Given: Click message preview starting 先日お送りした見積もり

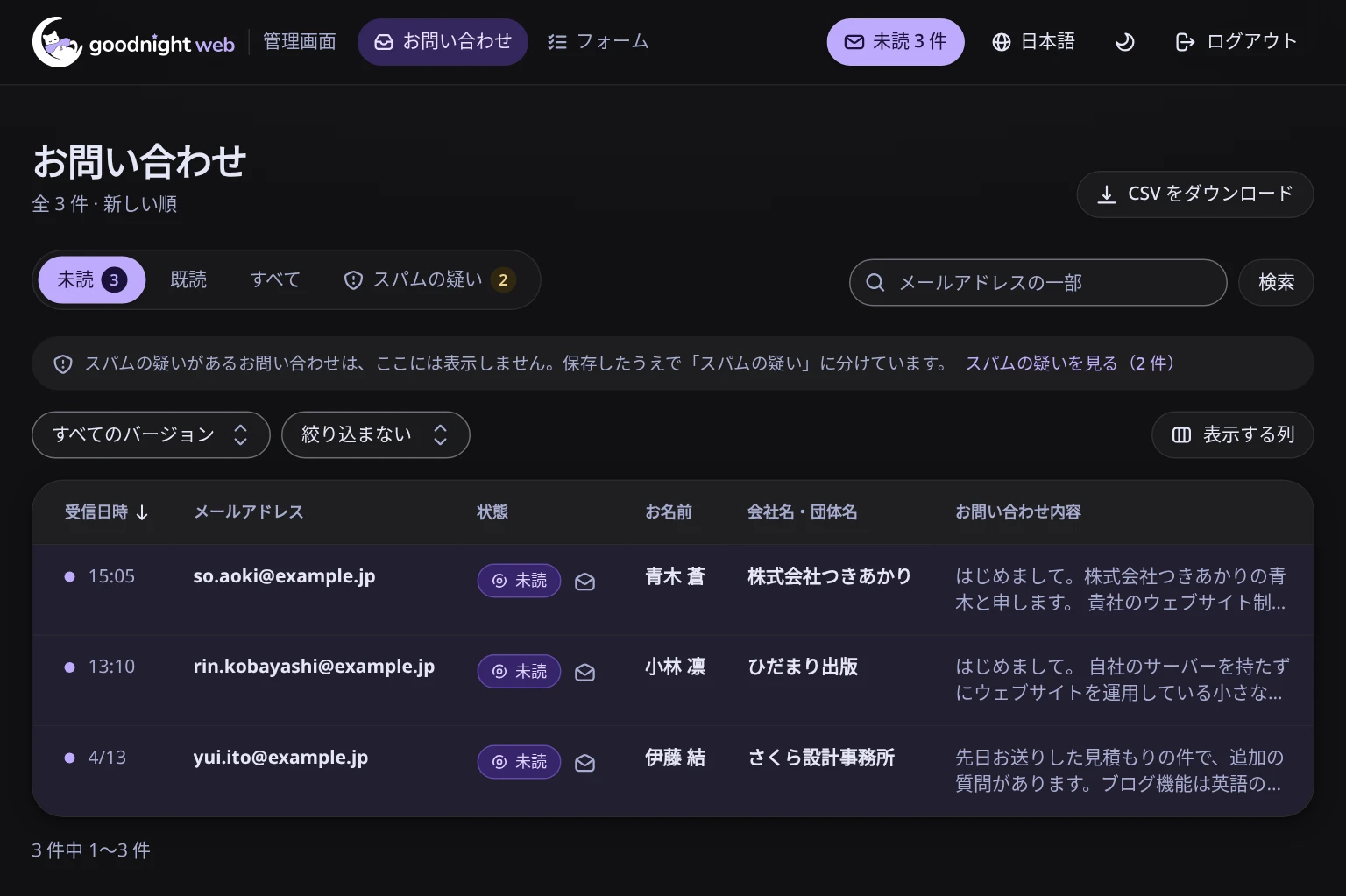Looking at the screenshot, I should pyautogui.click(x=1120, y=771).
